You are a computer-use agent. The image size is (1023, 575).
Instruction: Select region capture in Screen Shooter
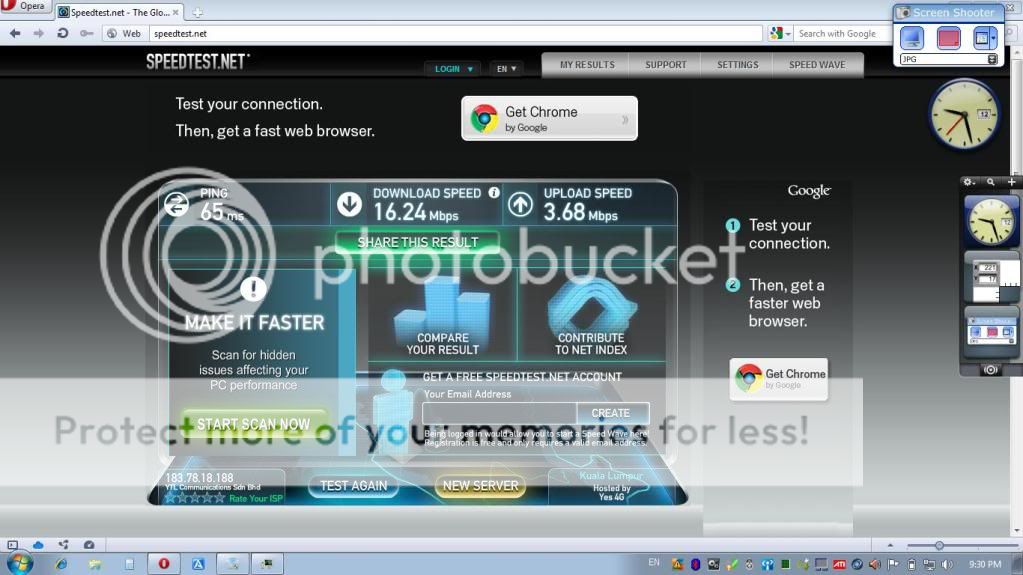click(948, 38)
